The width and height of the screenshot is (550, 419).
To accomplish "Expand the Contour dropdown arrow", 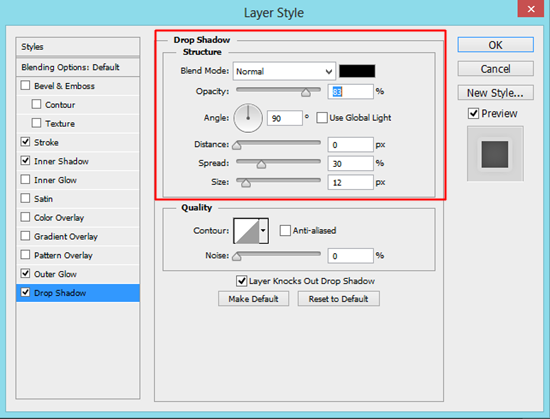I will 263,231.
